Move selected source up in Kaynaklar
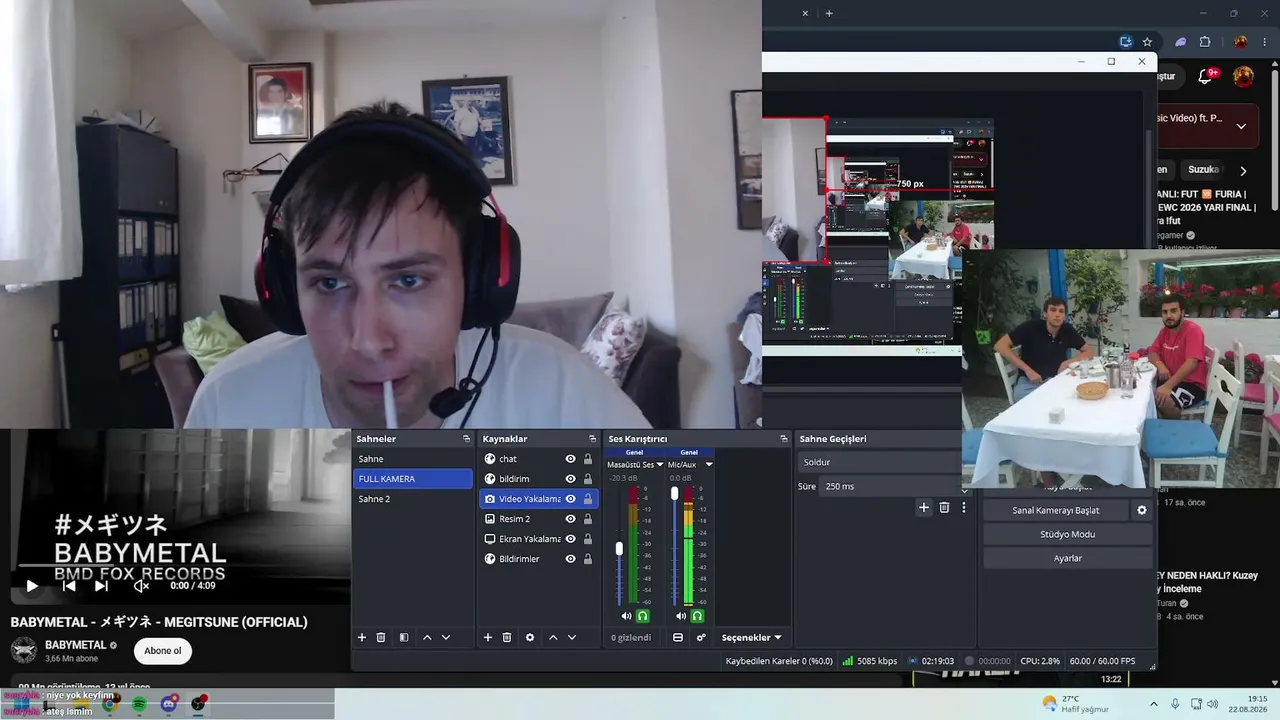The image size is (1280, 720). 553,637
